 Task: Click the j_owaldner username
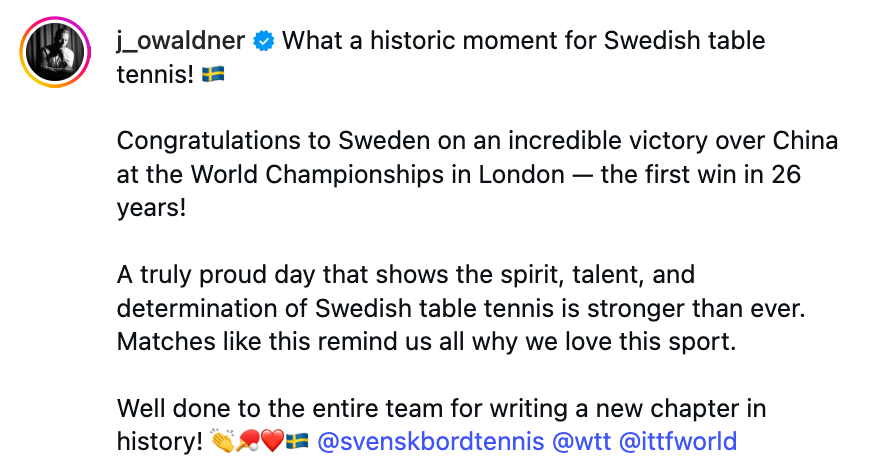pos(181,41)
